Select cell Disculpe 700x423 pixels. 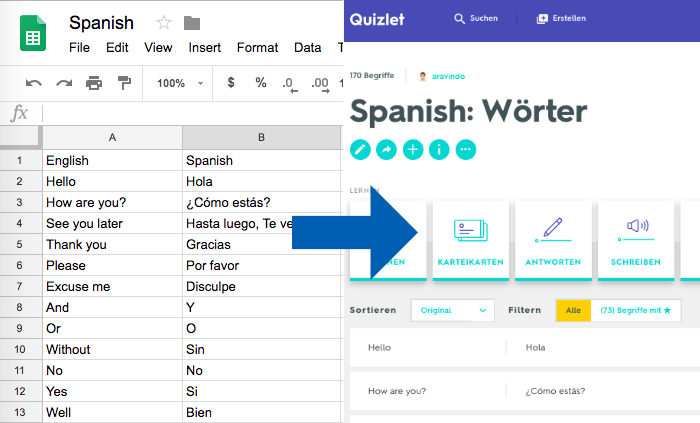click(x=262, y=286)
